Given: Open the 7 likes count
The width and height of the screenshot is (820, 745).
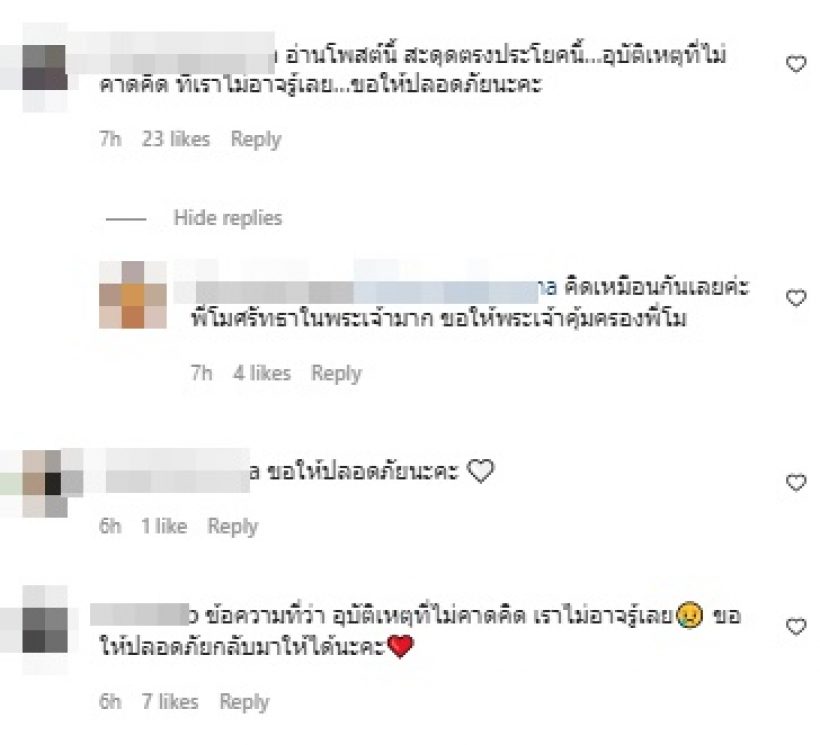Looking at the screenshot, I should (170, 702).
